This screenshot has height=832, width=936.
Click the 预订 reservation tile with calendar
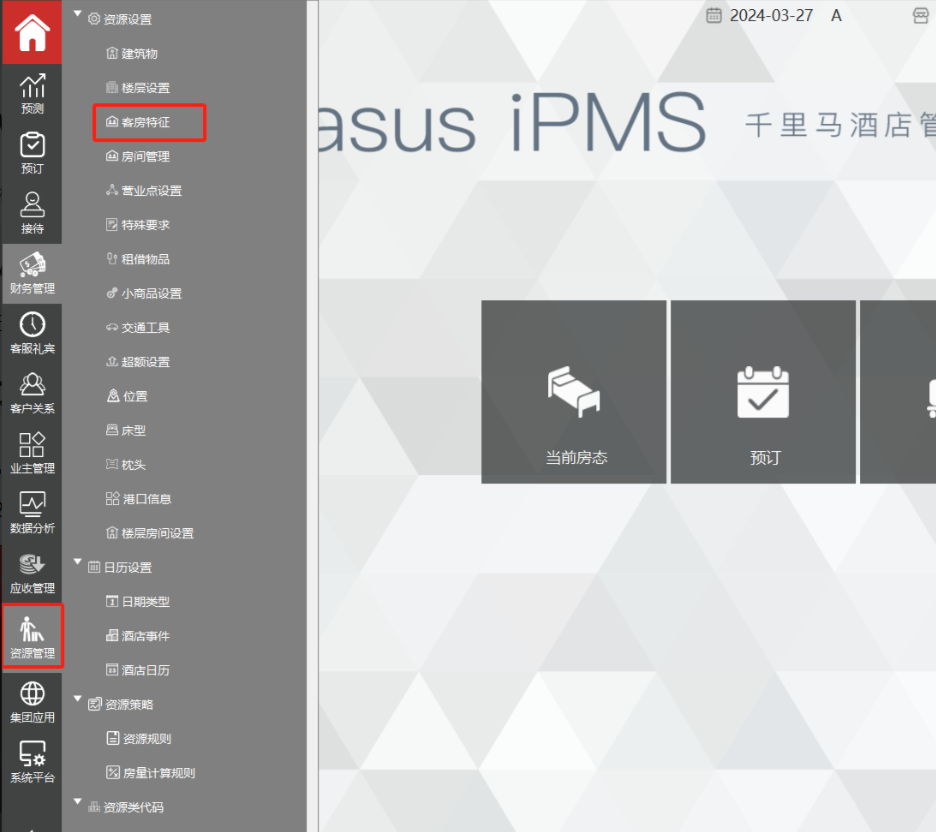(x=763, y=392)
